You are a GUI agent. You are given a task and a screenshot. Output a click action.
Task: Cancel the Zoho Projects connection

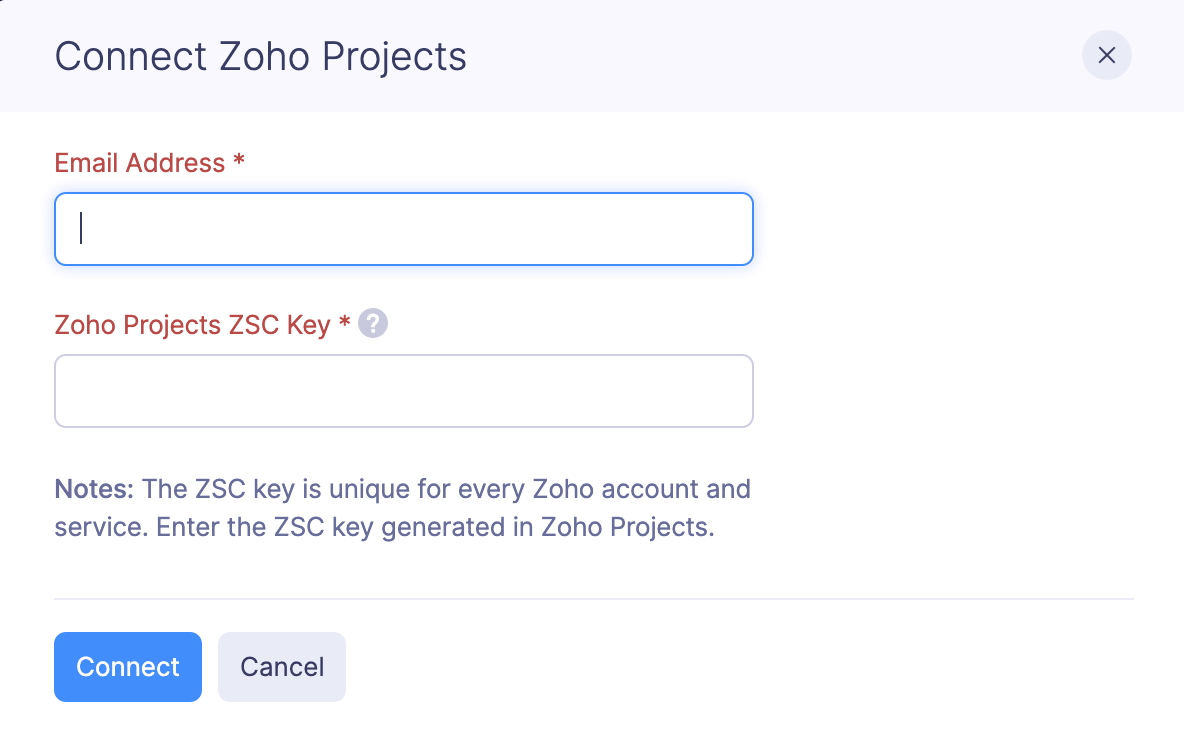(281, 667)
